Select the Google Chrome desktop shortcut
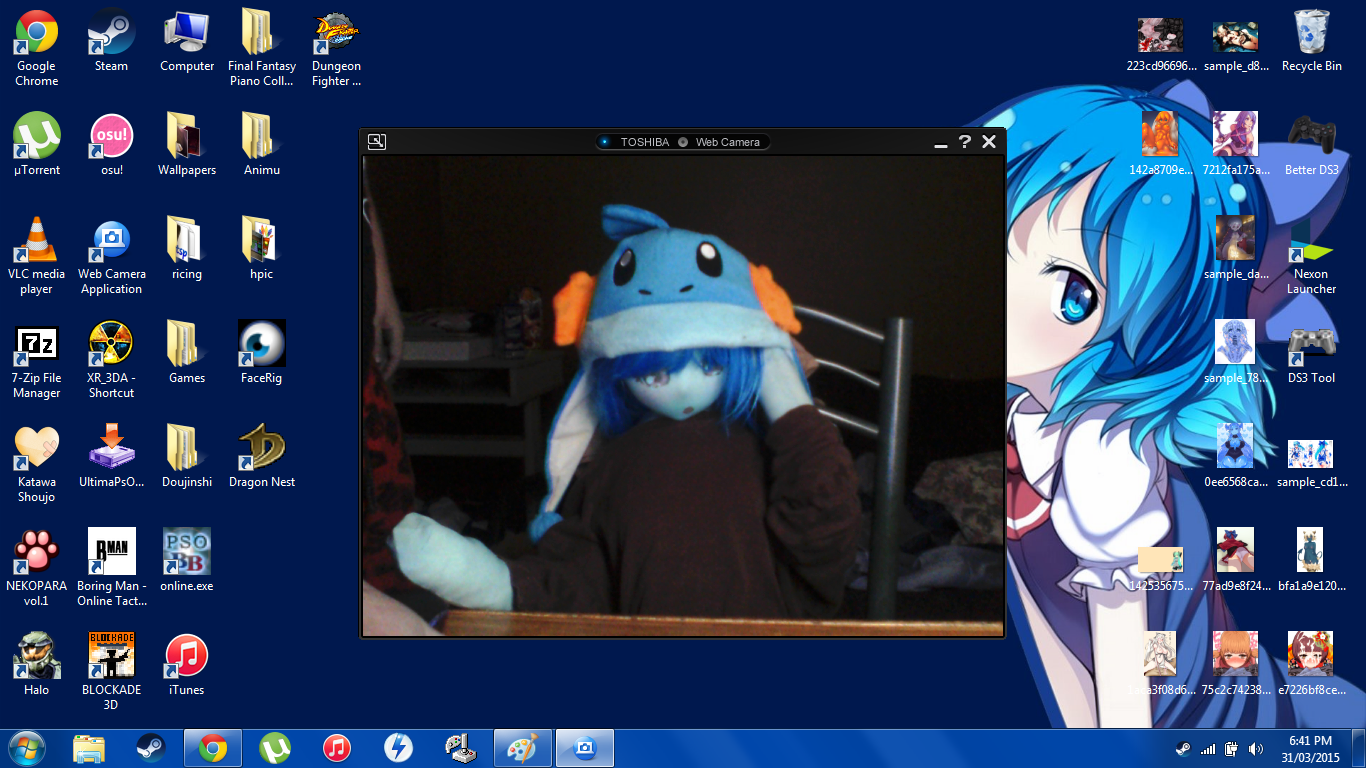 [x=37, y=49]
